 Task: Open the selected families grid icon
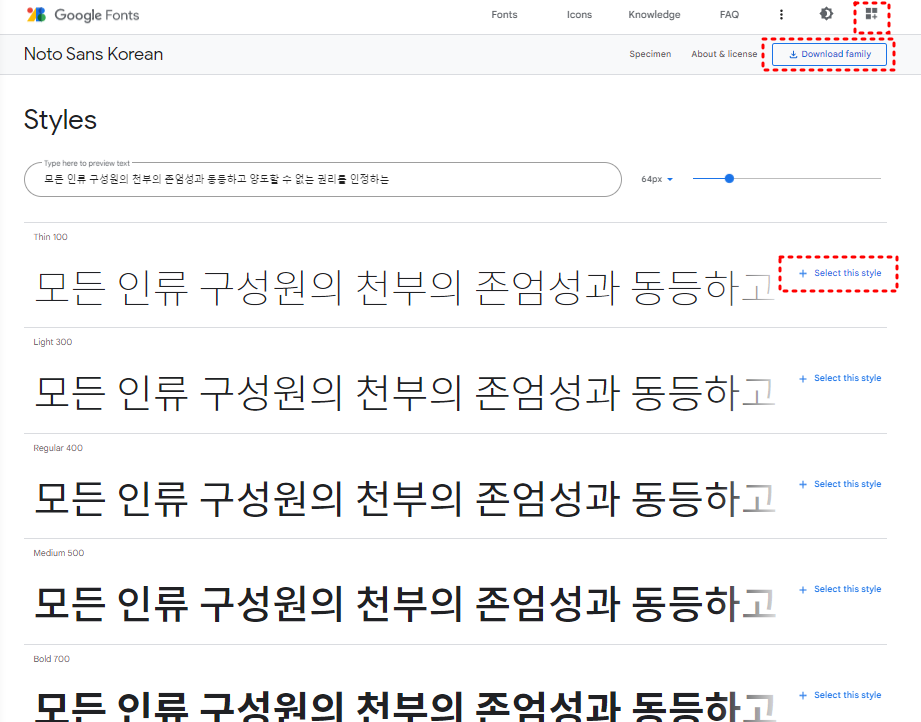coord(872,14)
